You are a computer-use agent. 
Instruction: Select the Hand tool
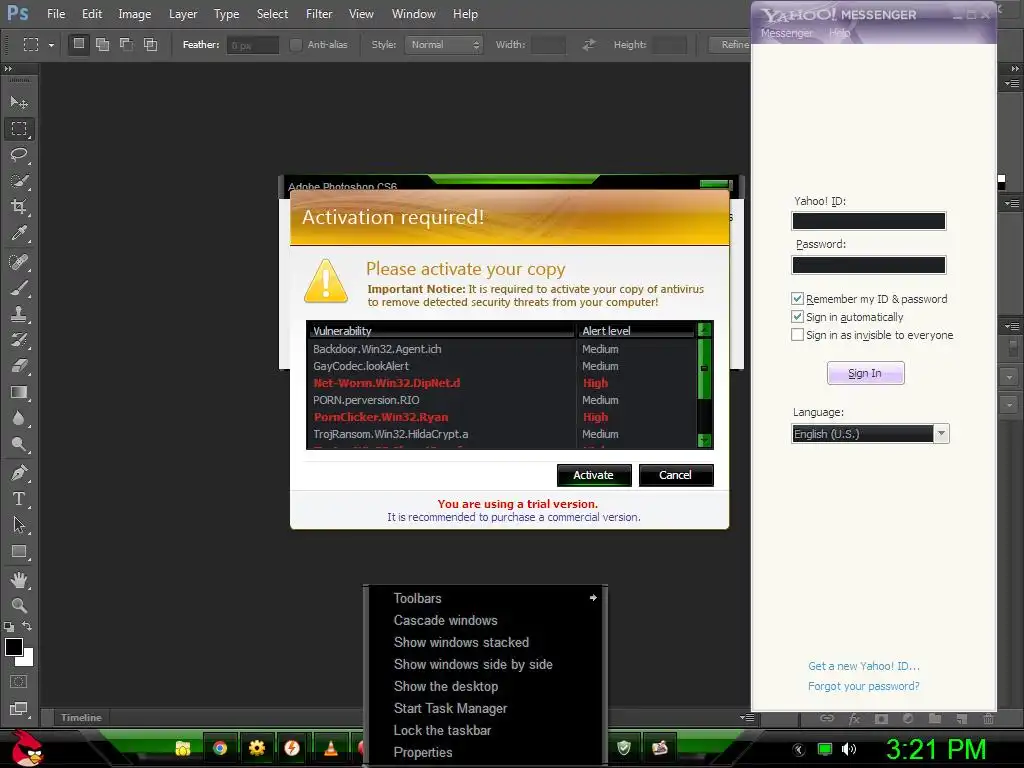point(19,579)
